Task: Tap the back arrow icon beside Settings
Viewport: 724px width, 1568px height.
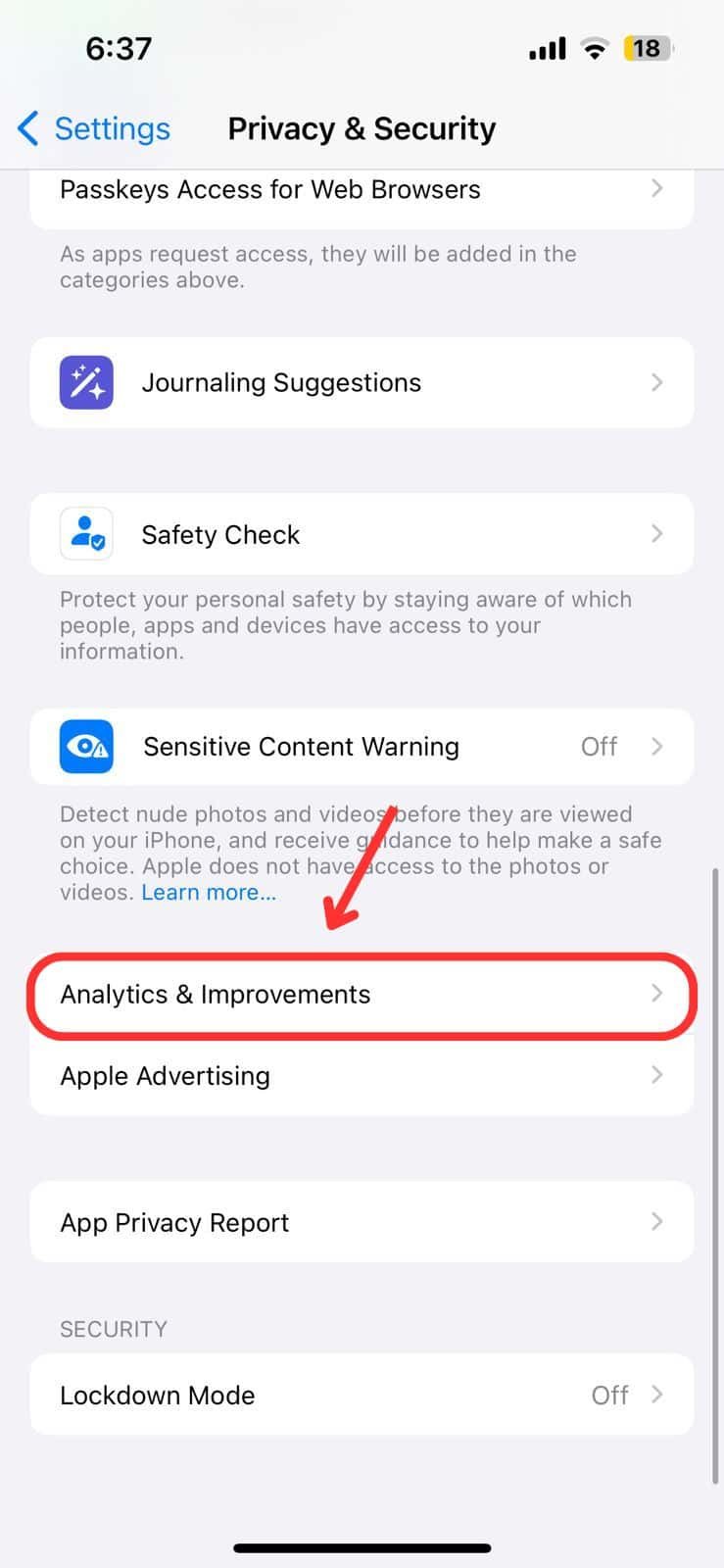Action: (28, 128)
